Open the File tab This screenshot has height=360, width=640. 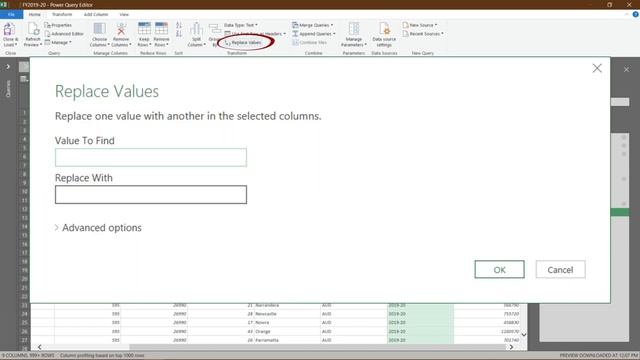(11, 14)
